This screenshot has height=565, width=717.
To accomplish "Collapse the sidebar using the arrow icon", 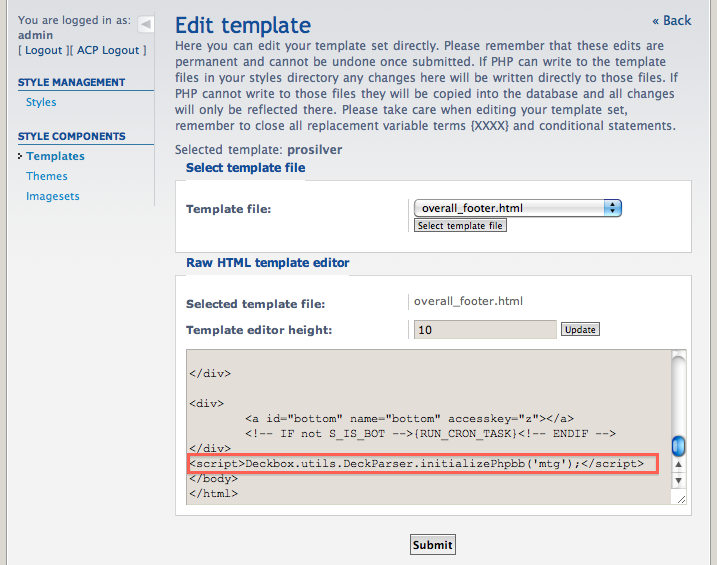I will click(x=146, y=24).
